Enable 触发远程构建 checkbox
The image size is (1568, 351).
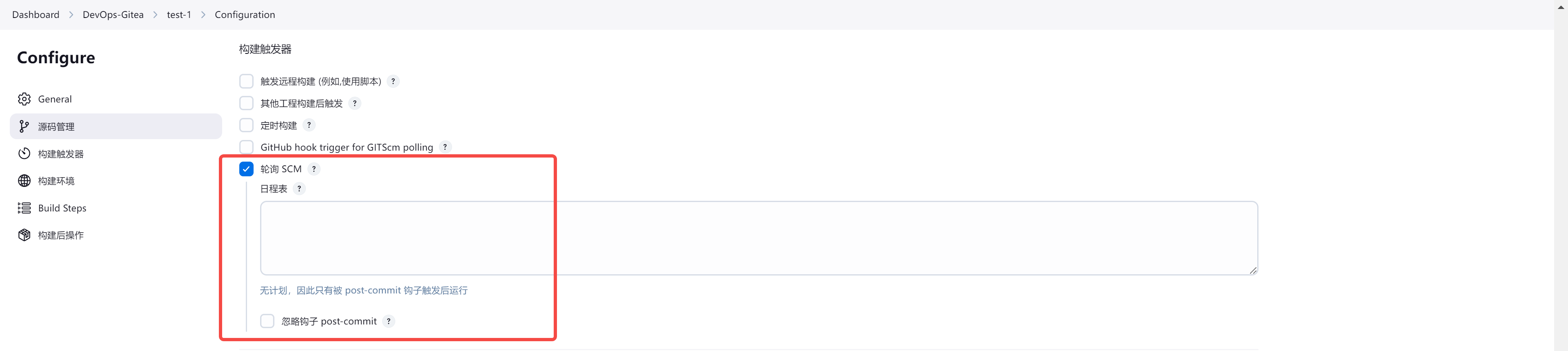[247, 81]
